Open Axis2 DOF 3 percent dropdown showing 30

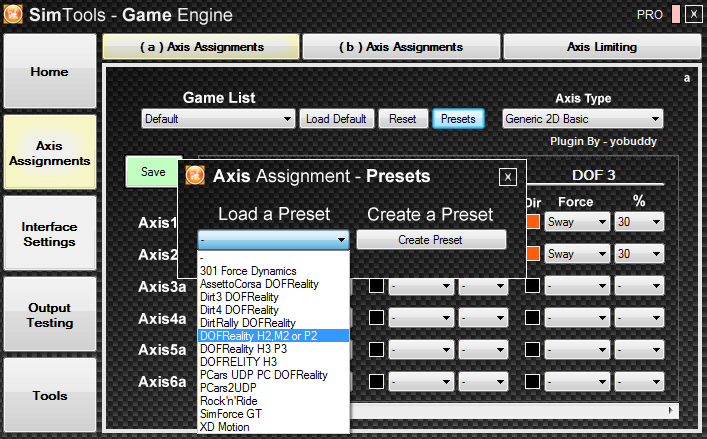639,254
